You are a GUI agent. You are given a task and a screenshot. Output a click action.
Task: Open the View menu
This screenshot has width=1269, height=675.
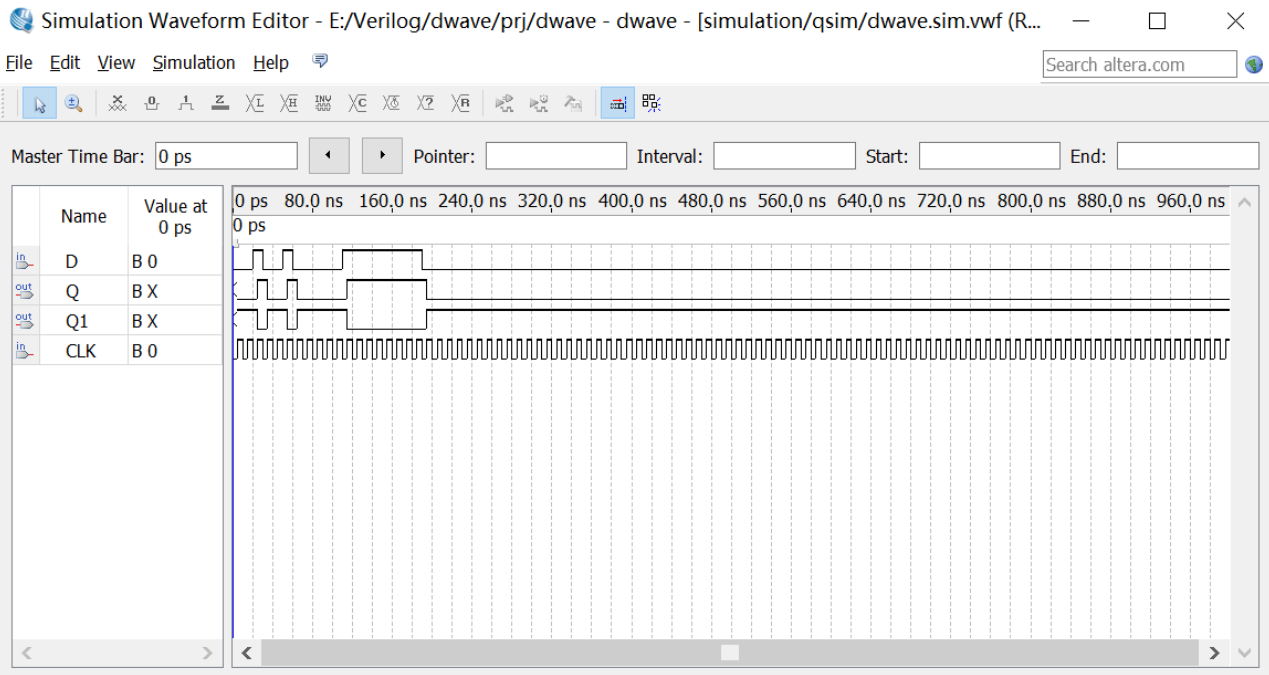click(x=115, y=62)
